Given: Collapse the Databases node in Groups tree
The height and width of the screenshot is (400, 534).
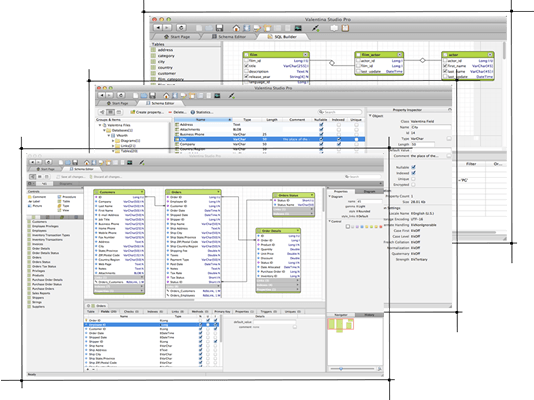Looking at the screenshot, I should [105, 130].
